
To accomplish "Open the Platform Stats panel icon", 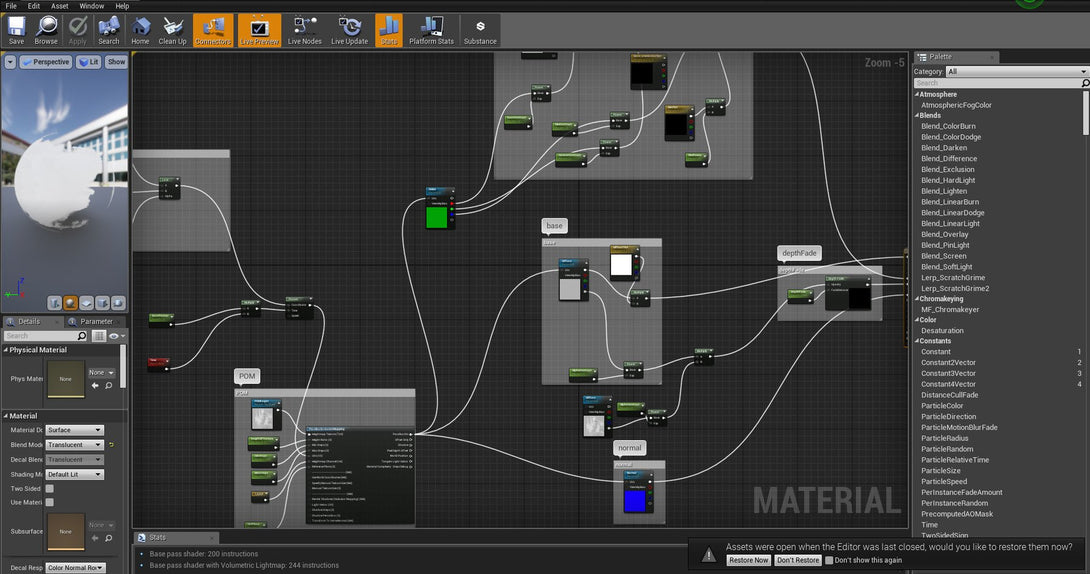I will click(x=431, y=31).
